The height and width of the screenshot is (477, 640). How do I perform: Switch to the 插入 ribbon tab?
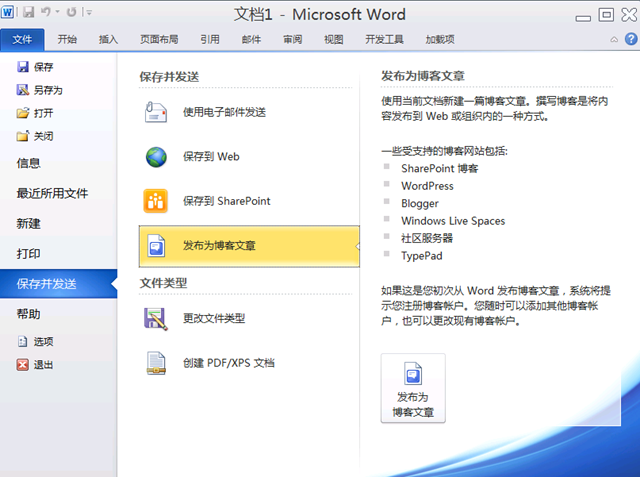pyautogui.click(x=108, y=40)
